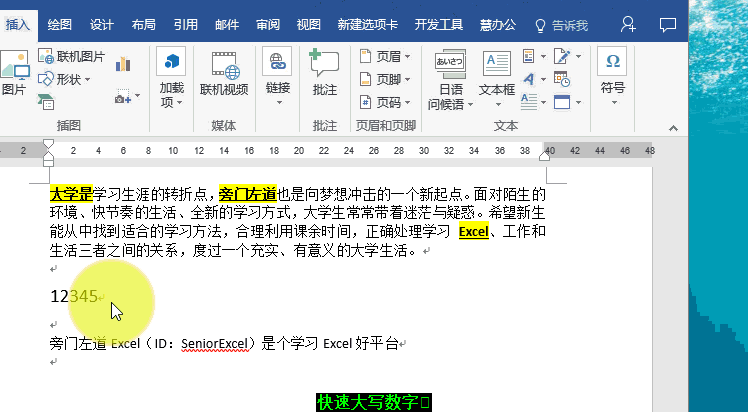Open the 开发工具 tab
Screen dimensions: 748x412
click(438, 25)
